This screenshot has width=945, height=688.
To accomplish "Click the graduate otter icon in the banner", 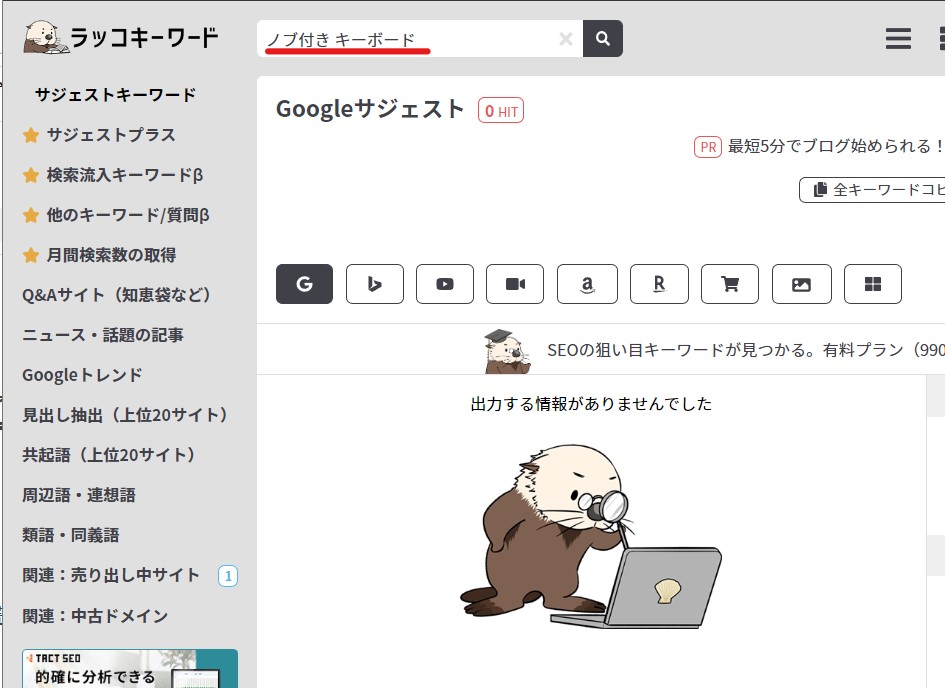I will [507, 351].
